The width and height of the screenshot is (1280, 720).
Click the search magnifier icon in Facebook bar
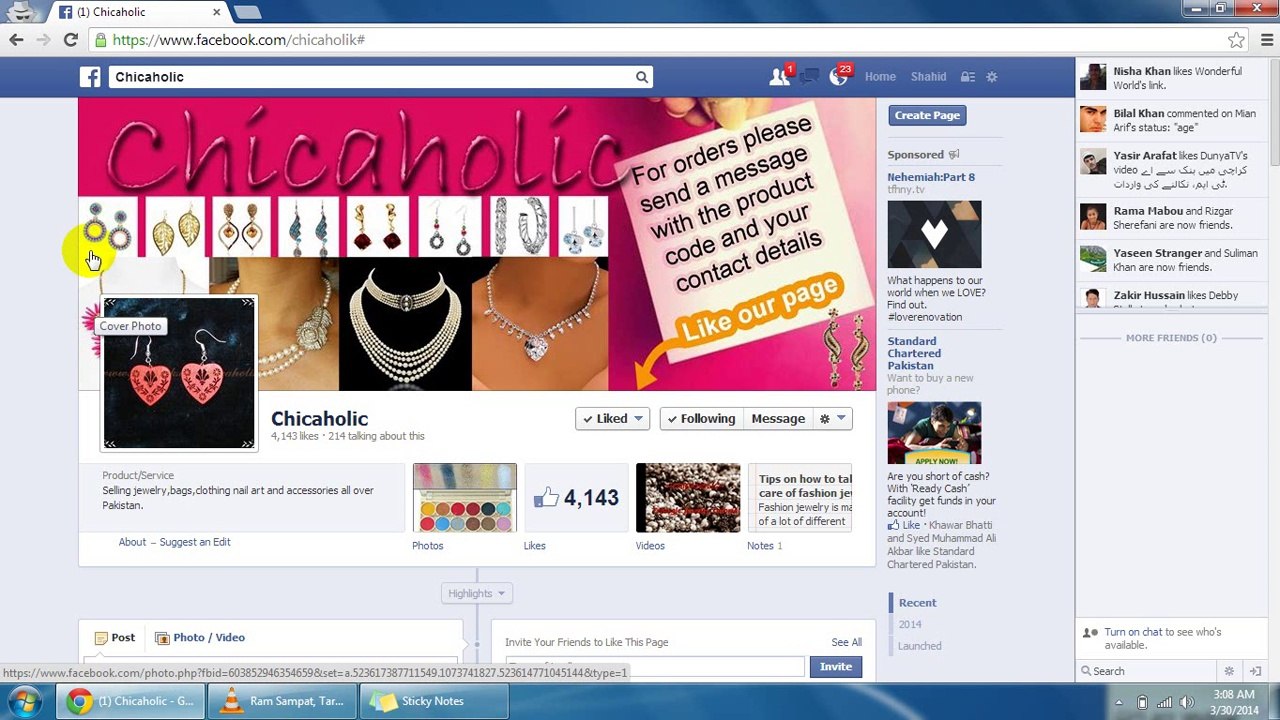point(642,77)
